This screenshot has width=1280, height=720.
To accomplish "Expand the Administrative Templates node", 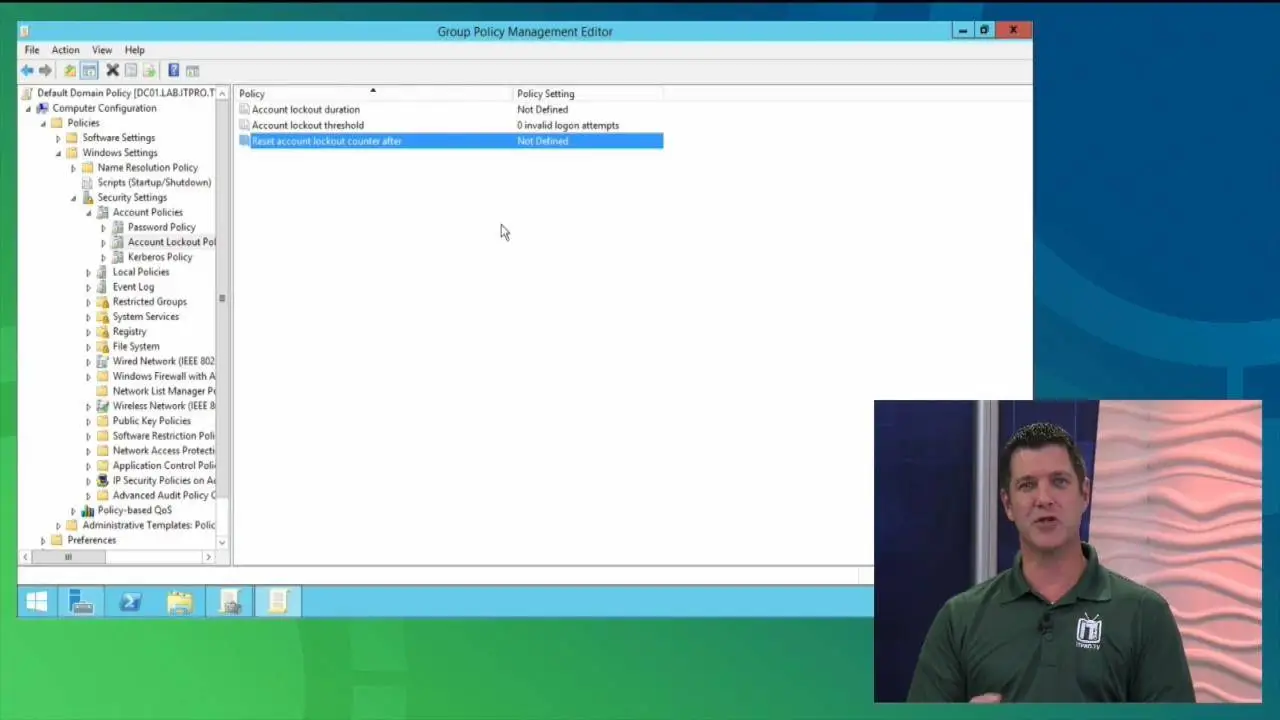I will (x=58, y=525).
